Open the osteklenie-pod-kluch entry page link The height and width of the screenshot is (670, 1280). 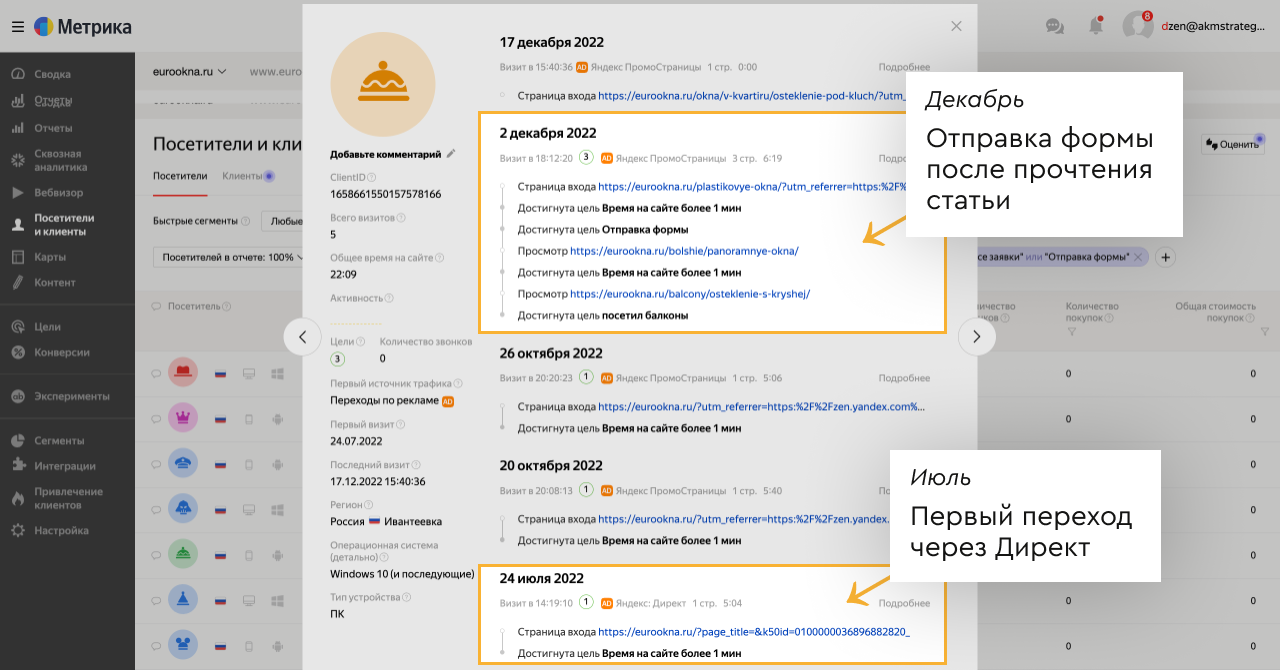[x=752, y=96]
